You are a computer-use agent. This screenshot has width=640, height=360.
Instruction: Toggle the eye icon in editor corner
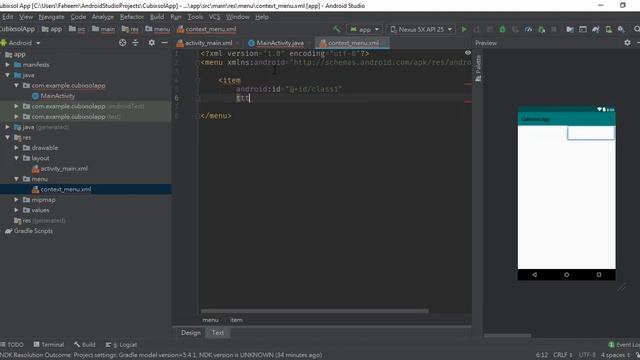pos(468,53)
